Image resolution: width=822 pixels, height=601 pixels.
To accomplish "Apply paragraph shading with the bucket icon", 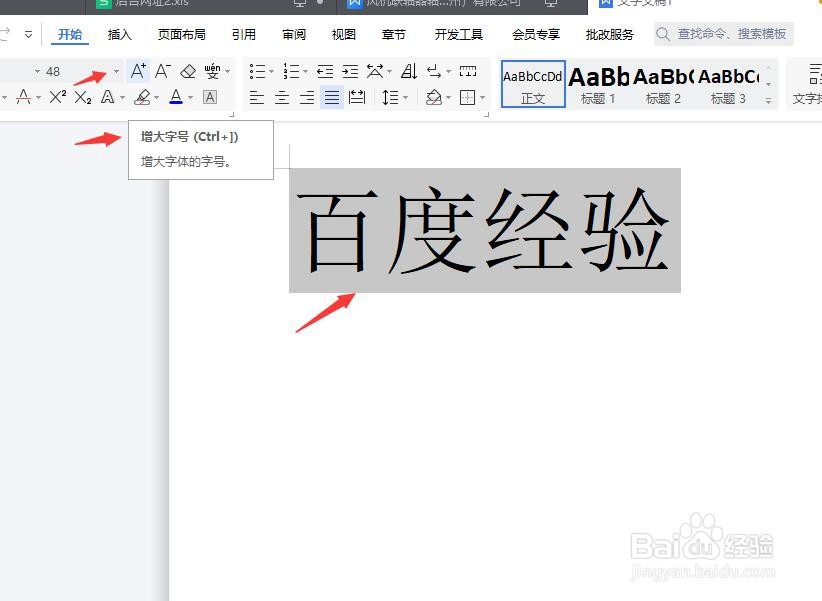I will (434, 98).
